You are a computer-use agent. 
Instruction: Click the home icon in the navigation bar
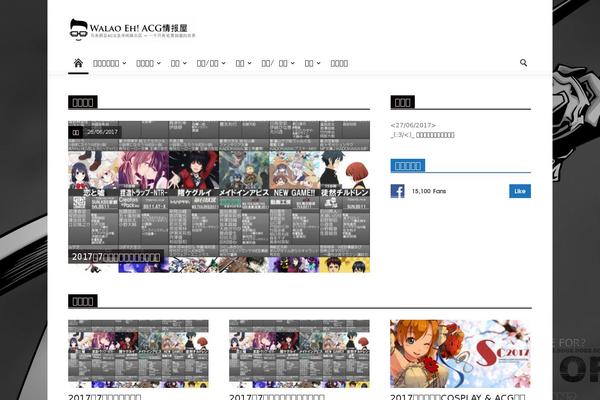78,63
